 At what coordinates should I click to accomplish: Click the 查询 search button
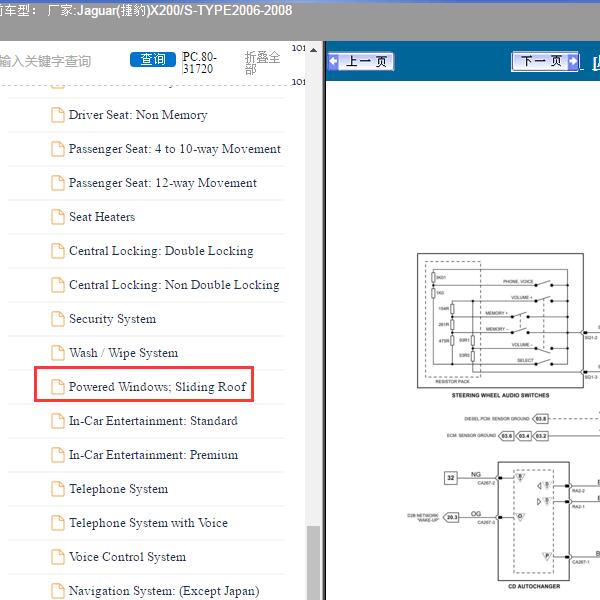(x=153, y=60)
